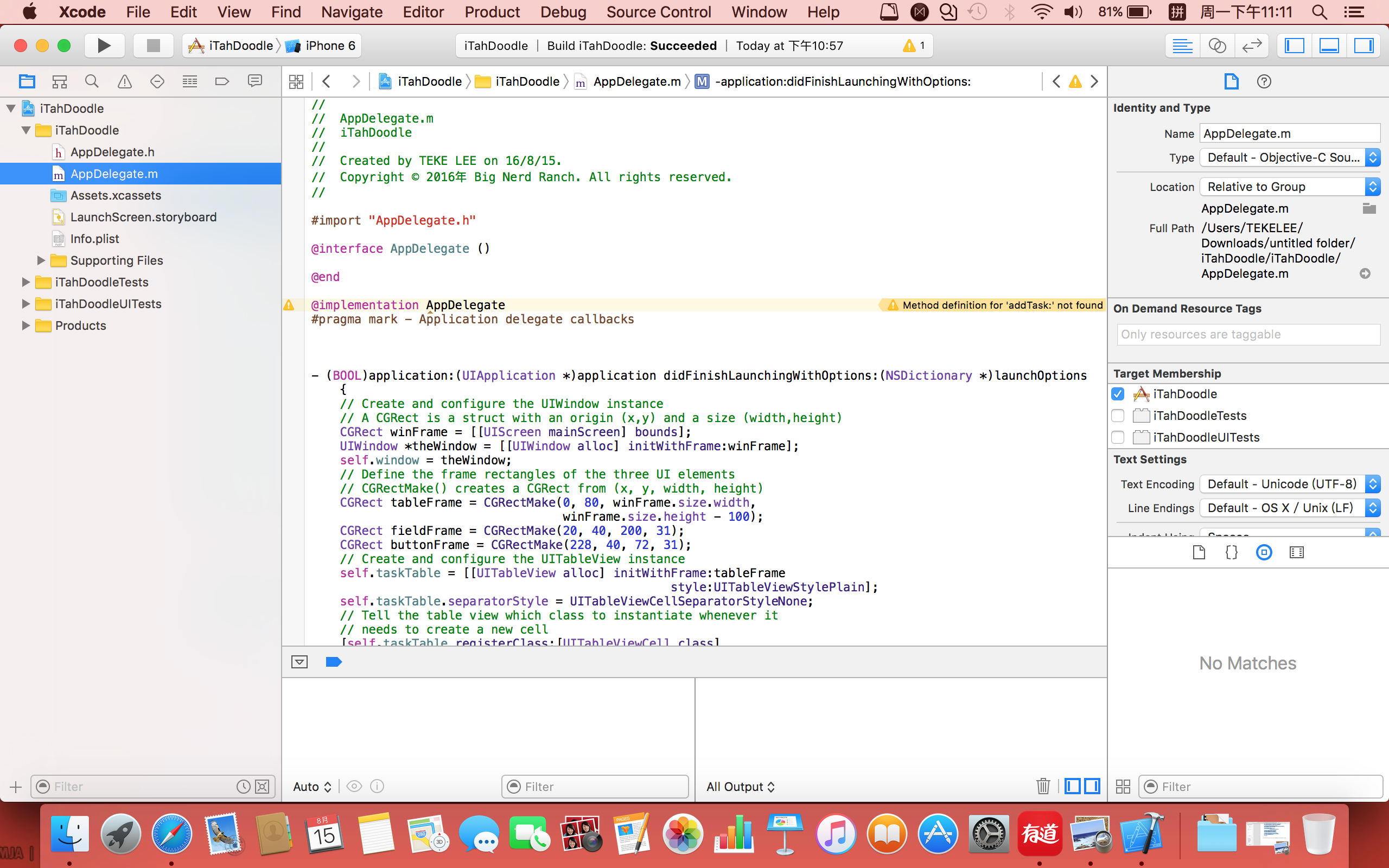Toggle the Navigator pane visibility
The height and width of the screenshot is (868, 1389).
pyautogui.click(x=1294, y=46)
